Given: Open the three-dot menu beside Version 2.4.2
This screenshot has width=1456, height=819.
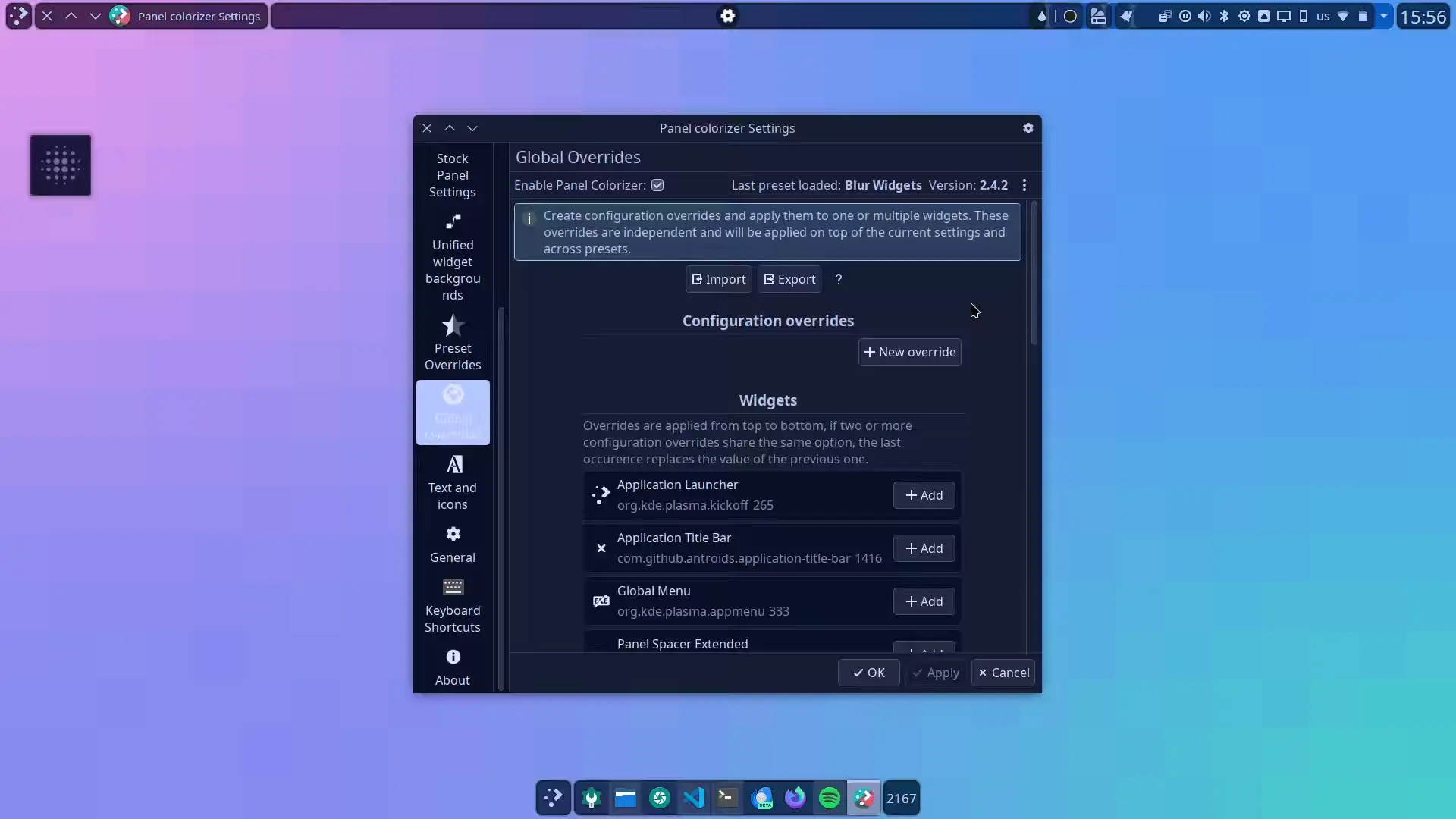Looking at the screenshot, I should coord(1024,185).
